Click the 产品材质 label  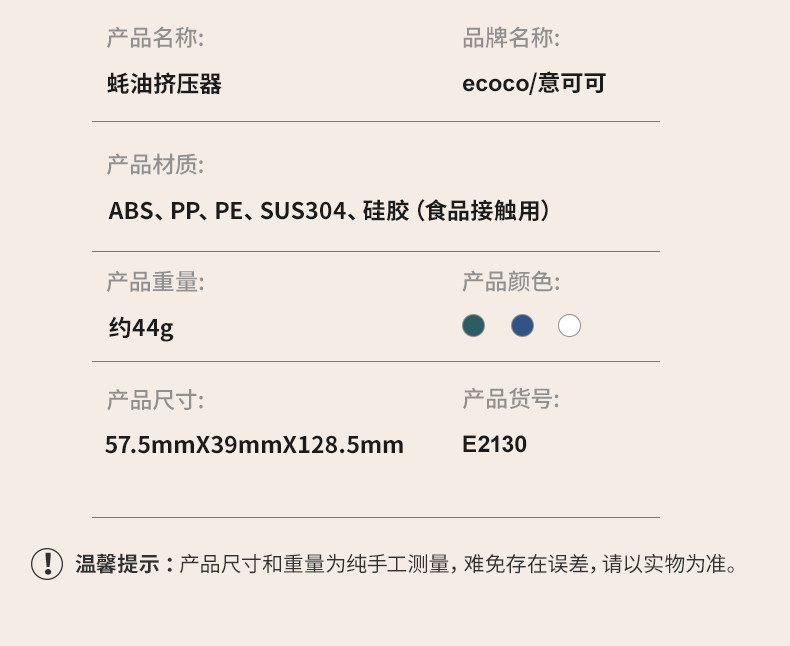click(x=155, y=165)
